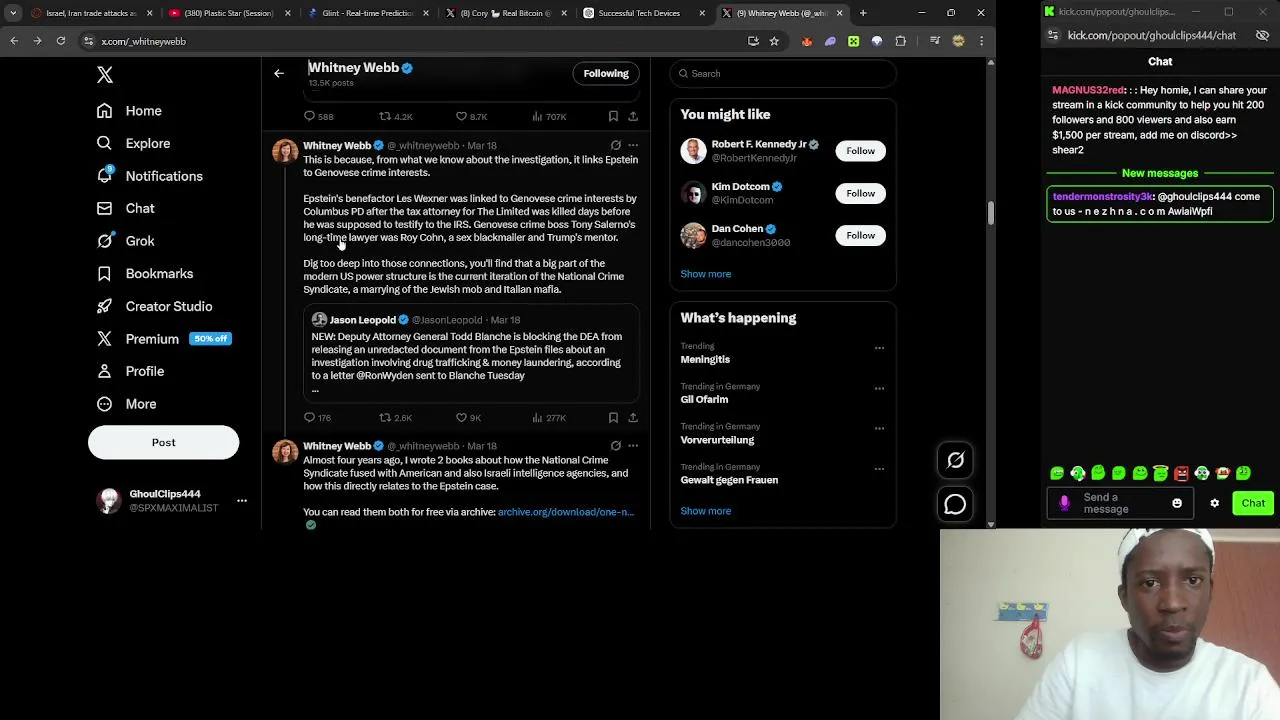Open Notifications in the X sidebar
The width and height of the screenshot is (1280, 720).
pos(149,176)
